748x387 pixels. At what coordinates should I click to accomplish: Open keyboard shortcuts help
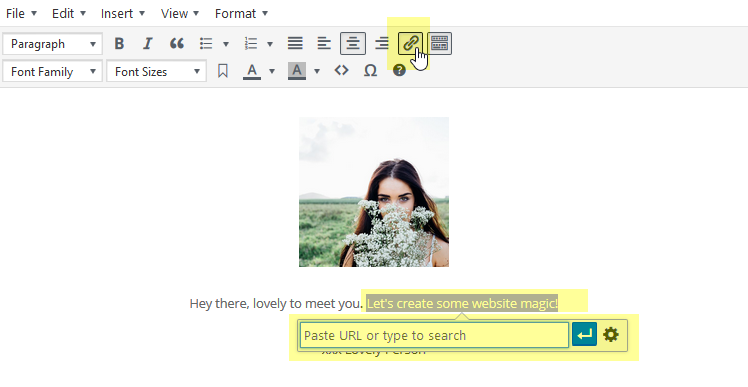pyautogui.click(x=399, y=71)
